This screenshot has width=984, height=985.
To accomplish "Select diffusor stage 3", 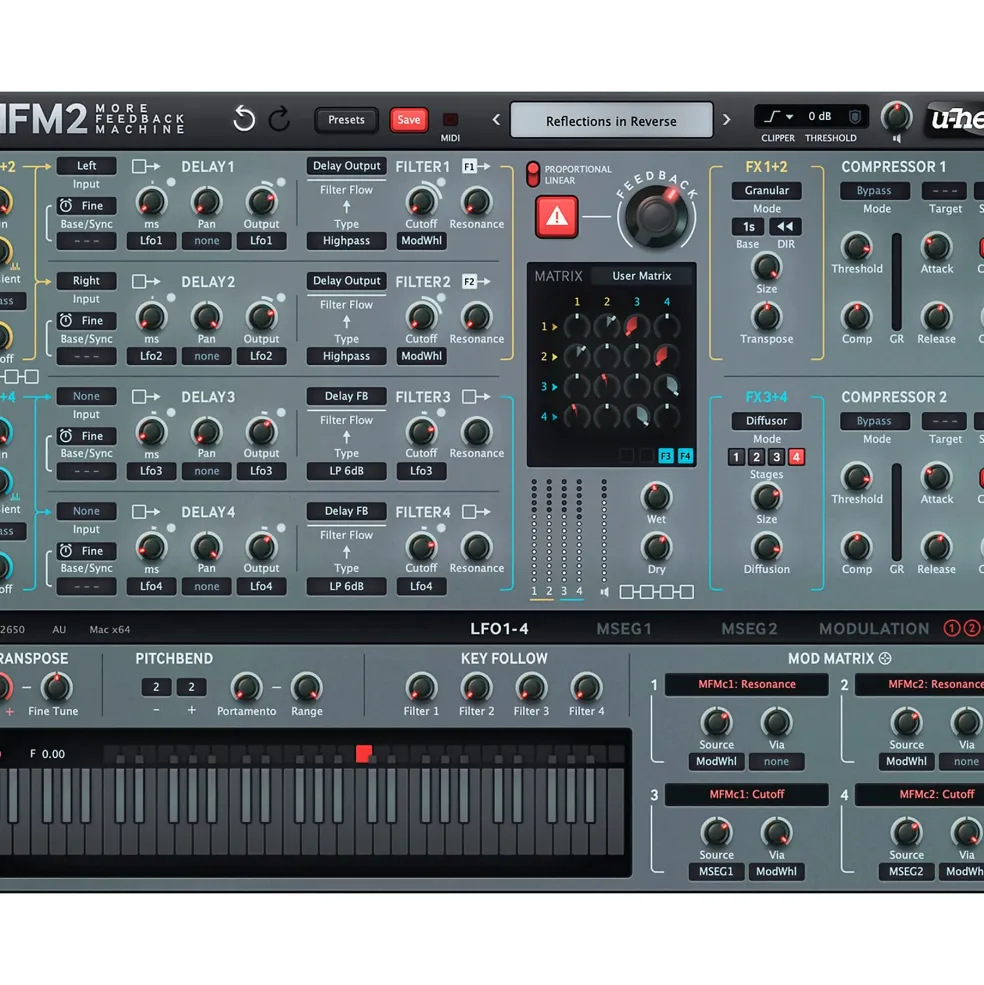I will (x=776, y=457).
